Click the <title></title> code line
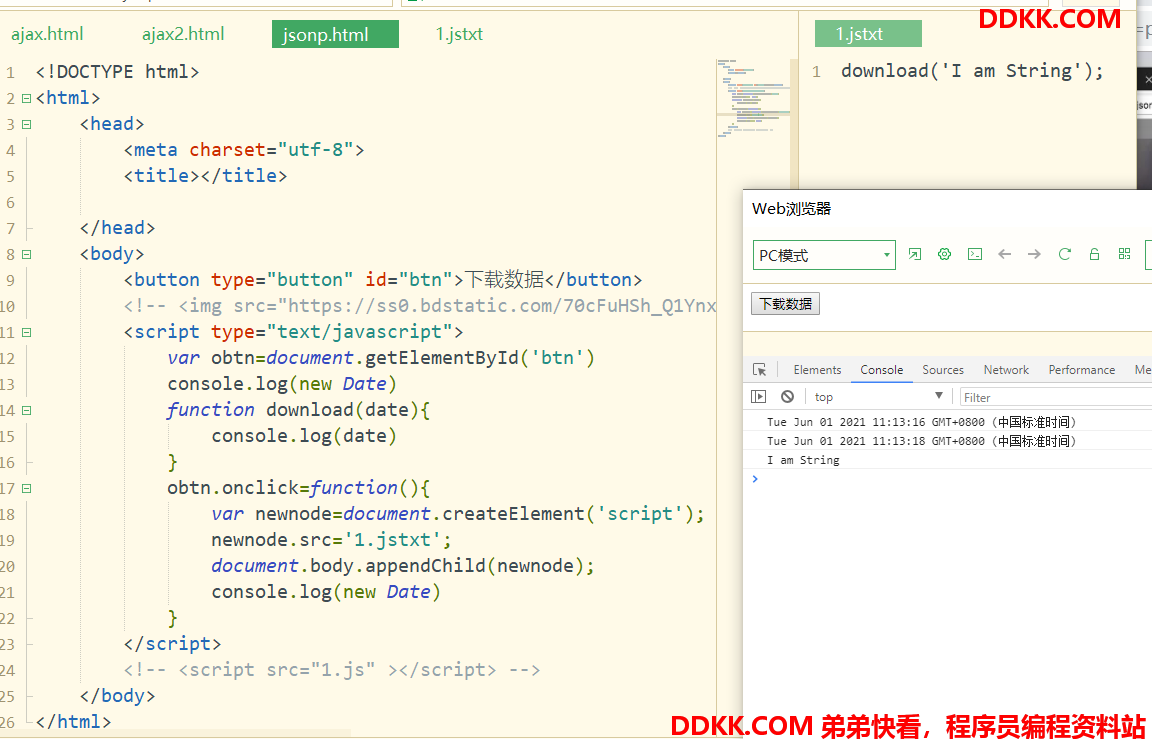This screenshot has width=1152, height=739. coord(206,176)
